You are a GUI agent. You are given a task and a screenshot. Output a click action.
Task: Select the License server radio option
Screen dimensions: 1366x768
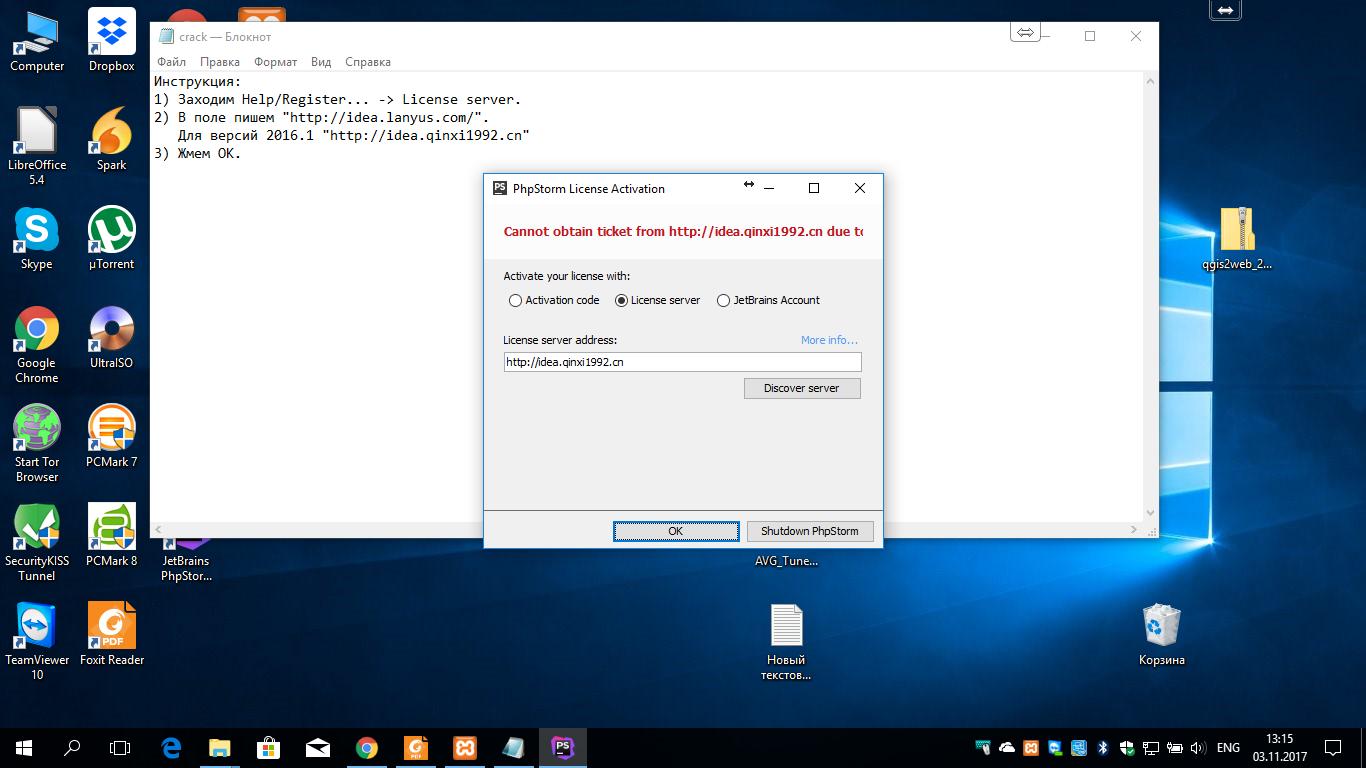[x=657, y=300]
